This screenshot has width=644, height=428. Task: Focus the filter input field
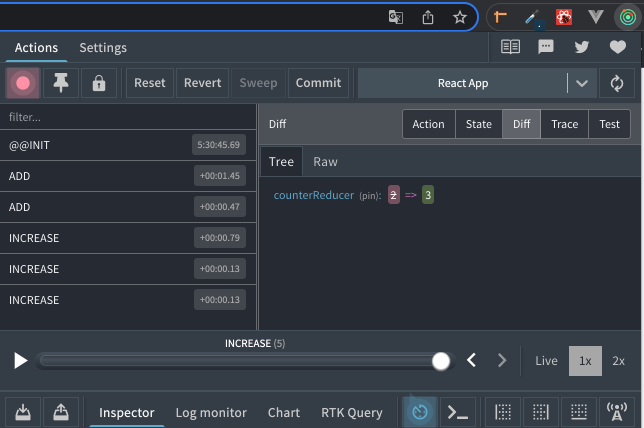(x=128, y=117)
